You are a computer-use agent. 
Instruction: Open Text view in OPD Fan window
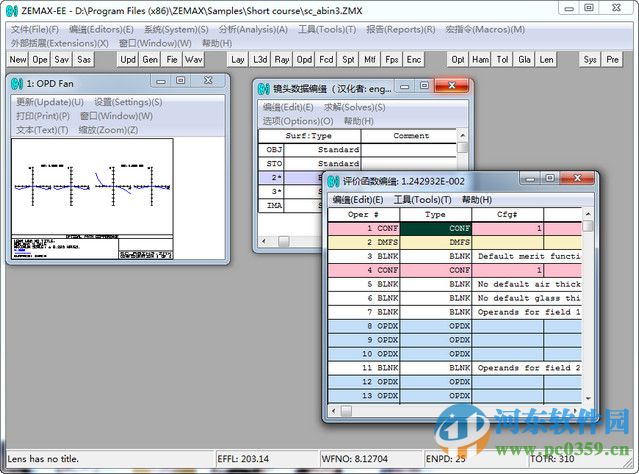(x=42, y=130)
